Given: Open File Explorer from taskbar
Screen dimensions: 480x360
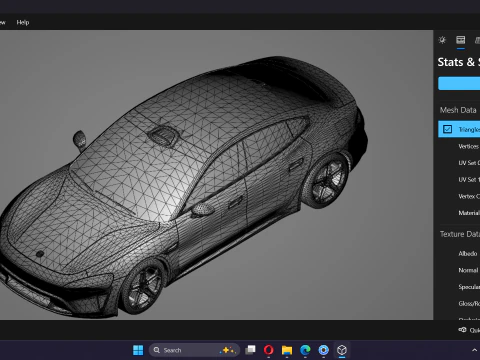Looking at the screenshot, I should [287, 350].
